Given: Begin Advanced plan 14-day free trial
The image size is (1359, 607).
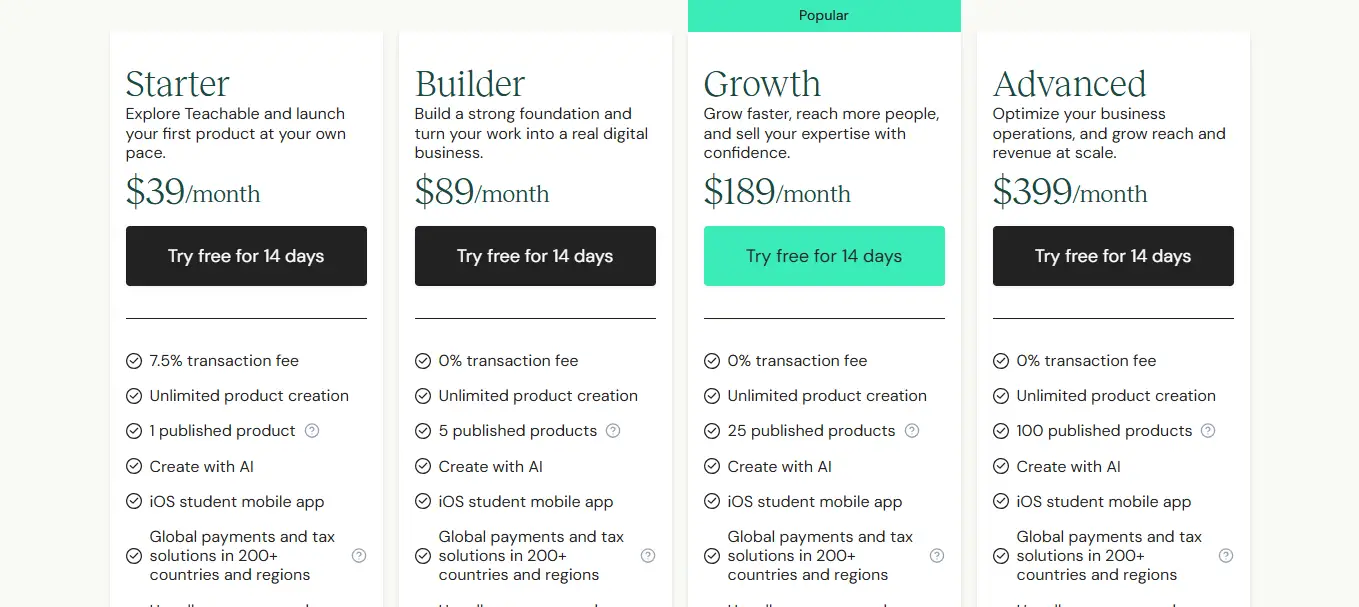Looking at the screenshot, I should pos(1113,256).
